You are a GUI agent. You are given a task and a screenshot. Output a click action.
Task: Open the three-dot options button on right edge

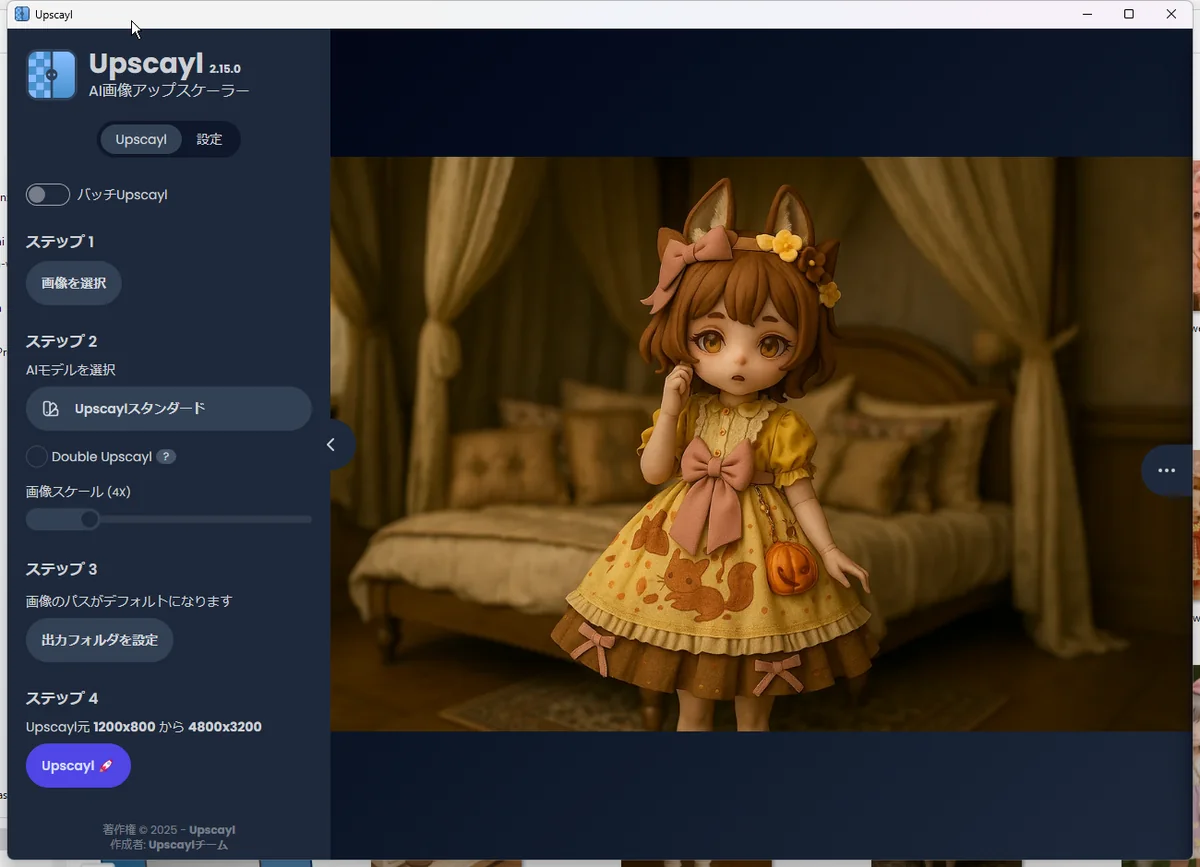tap(1166, 470)
